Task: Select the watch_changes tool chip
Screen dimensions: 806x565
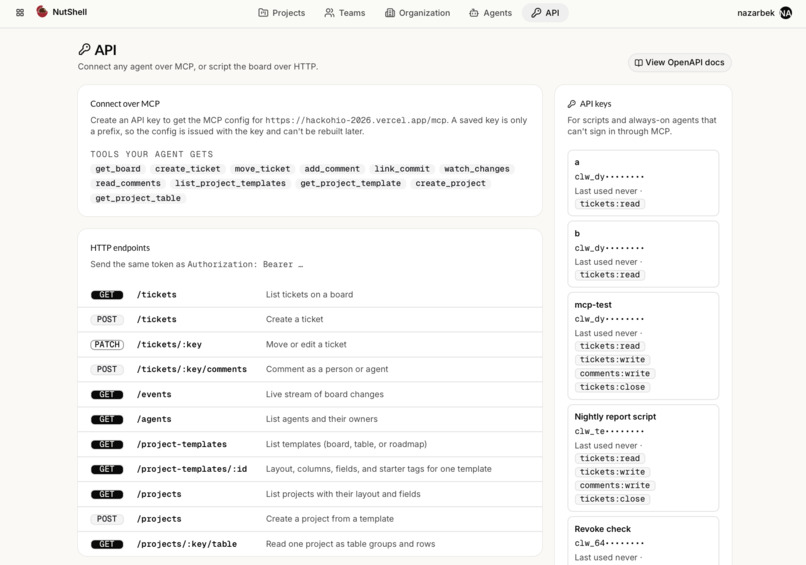Action: [x=477, y=169]
